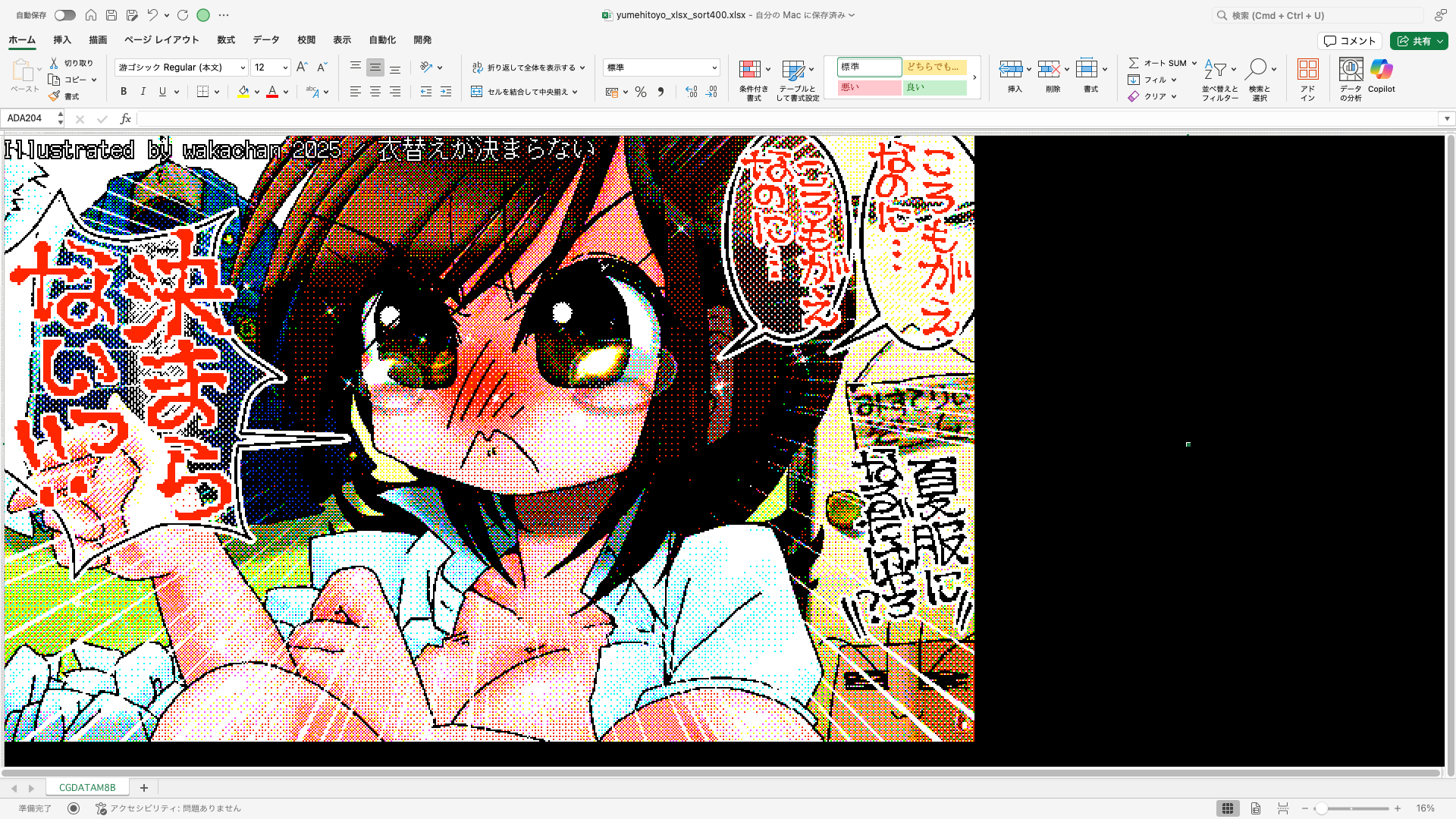Image resolution: width=1456 pixels, height=819 pixels.
Task: Toggle the AutoSave (自動保存) switch
Action: click(65, 15)
